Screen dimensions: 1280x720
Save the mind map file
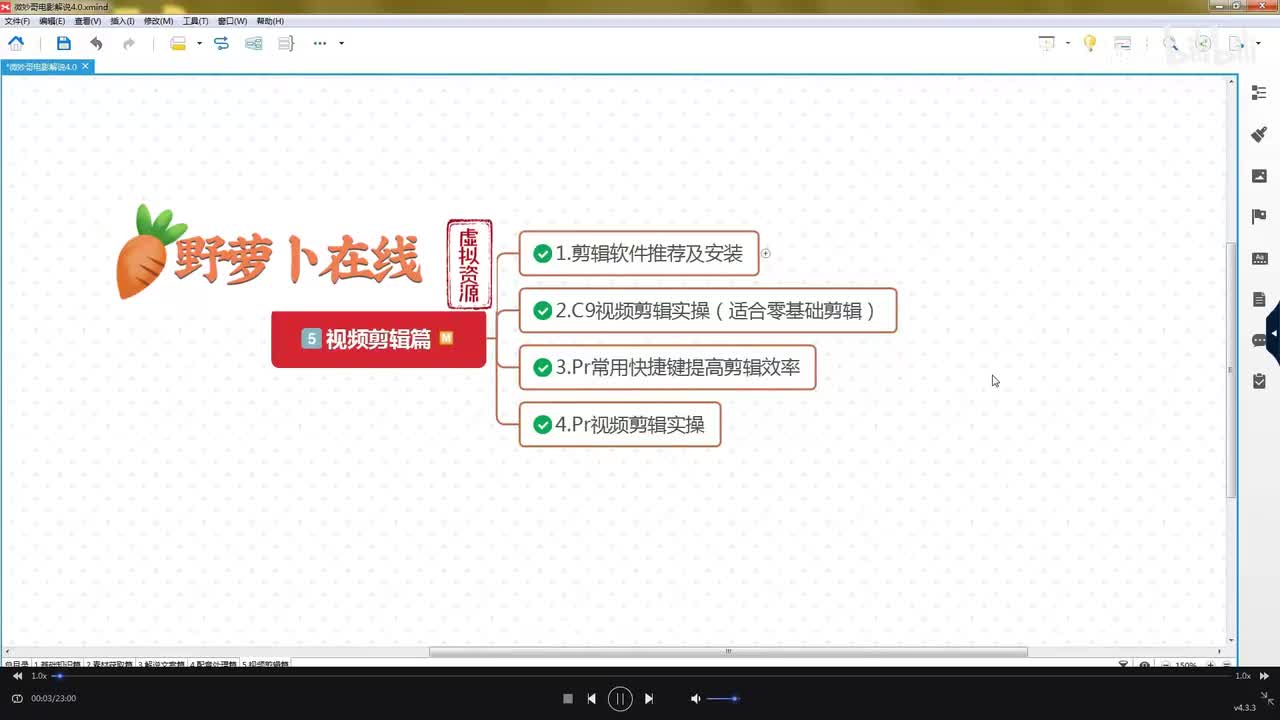(x=64, y=43)
